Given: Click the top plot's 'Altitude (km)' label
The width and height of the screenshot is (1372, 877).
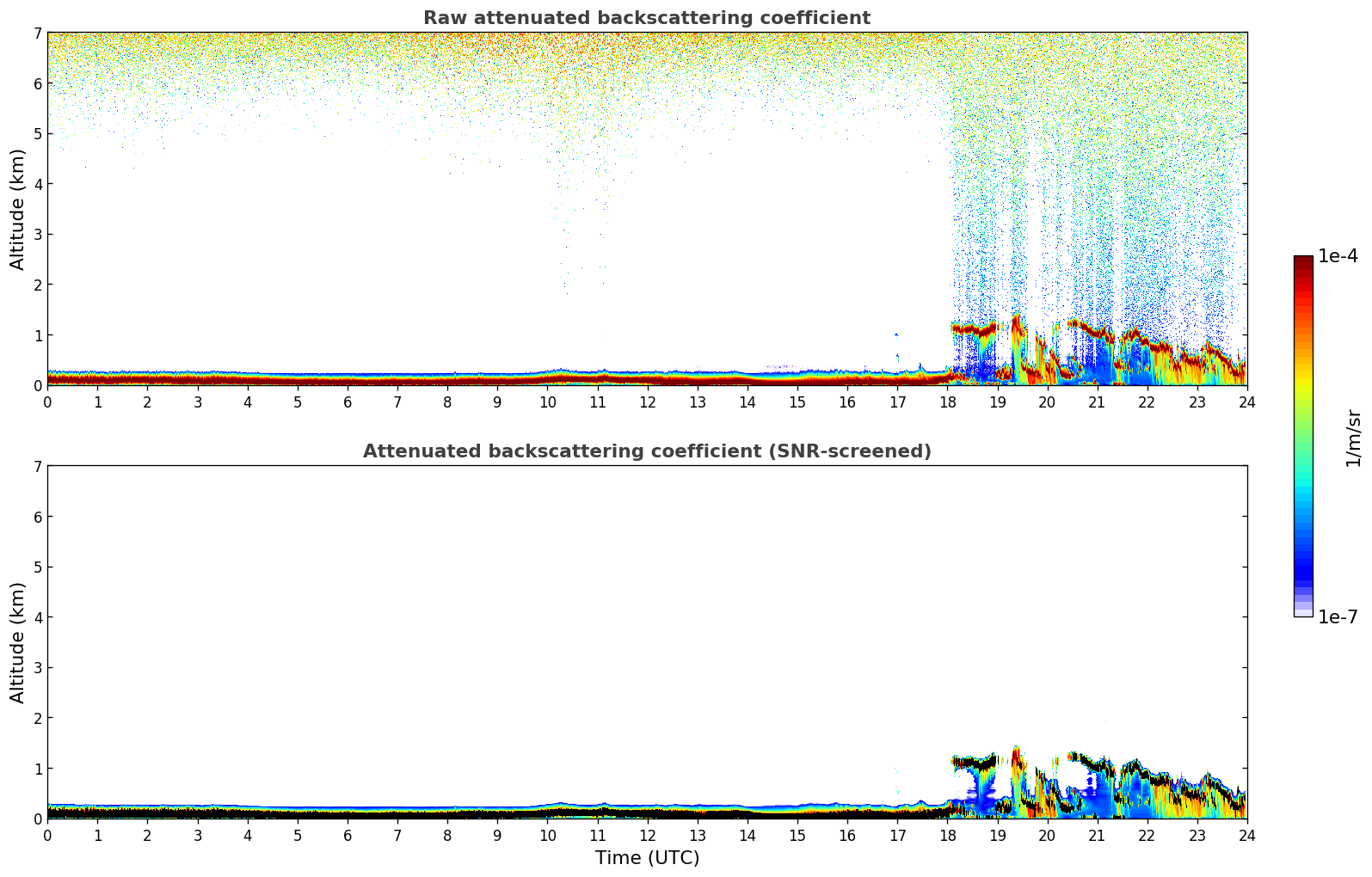Looking at the screenshot, I should tap(18, 209).
